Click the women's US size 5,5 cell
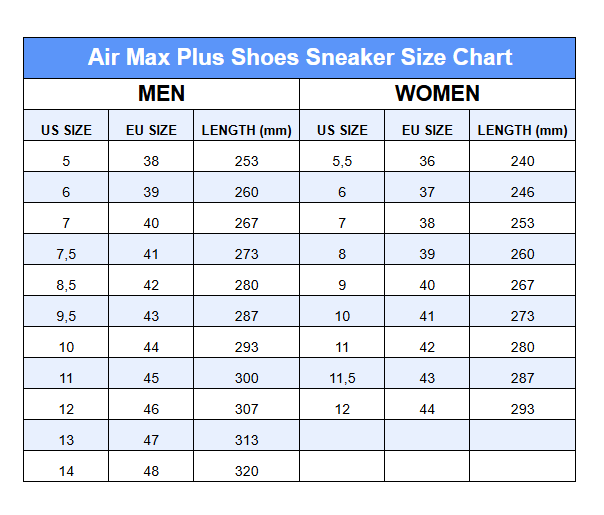 point(342,161)
